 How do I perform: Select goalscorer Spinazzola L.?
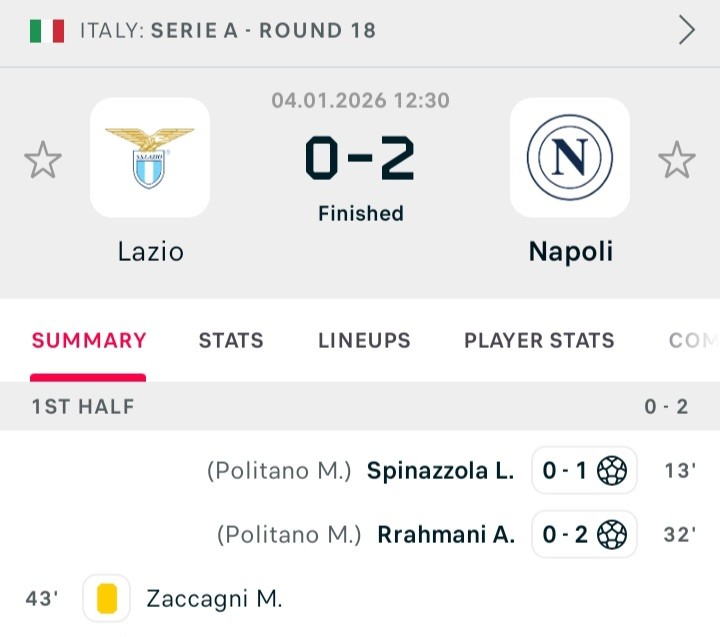coord(441,471)
